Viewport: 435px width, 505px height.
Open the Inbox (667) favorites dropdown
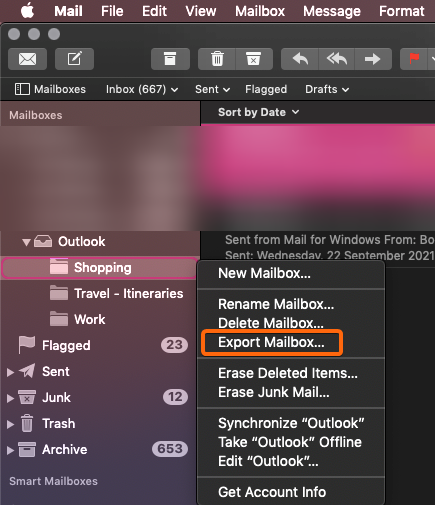142,89
